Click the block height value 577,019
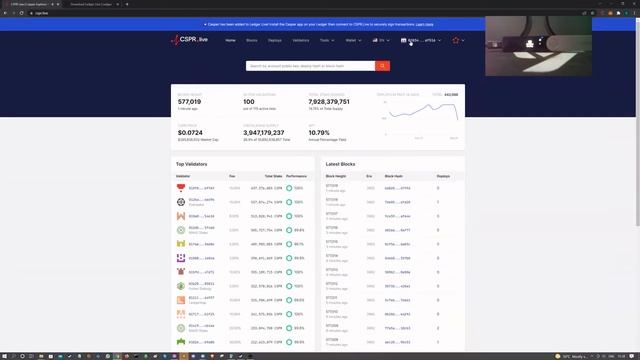The height and width of the screenshot is (360, 640). (x=189, y=102)
